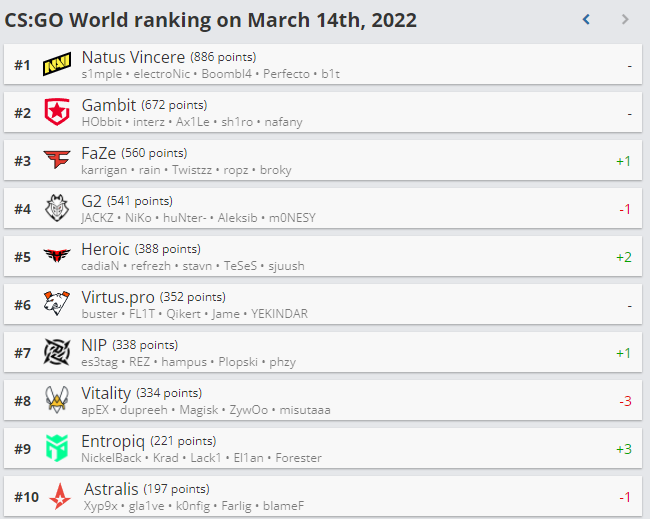The height and width of the screenshot is (519, 650).
Task: Click the G2 team logo
Action: pos(58,209)
